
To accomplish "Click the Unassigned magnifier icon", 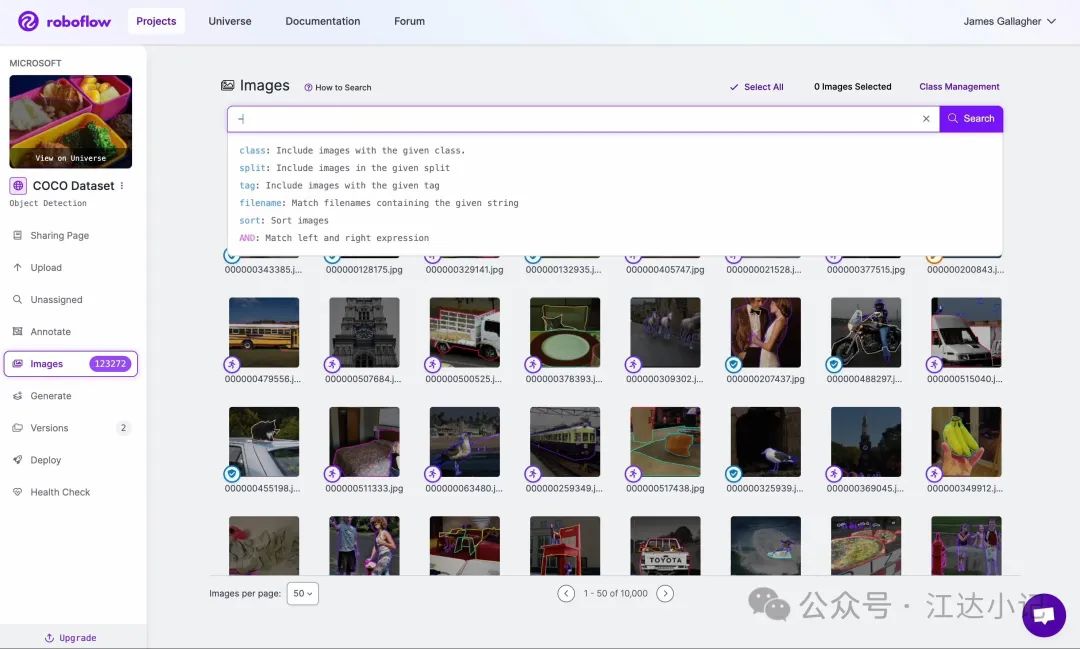I will point(17,300).
